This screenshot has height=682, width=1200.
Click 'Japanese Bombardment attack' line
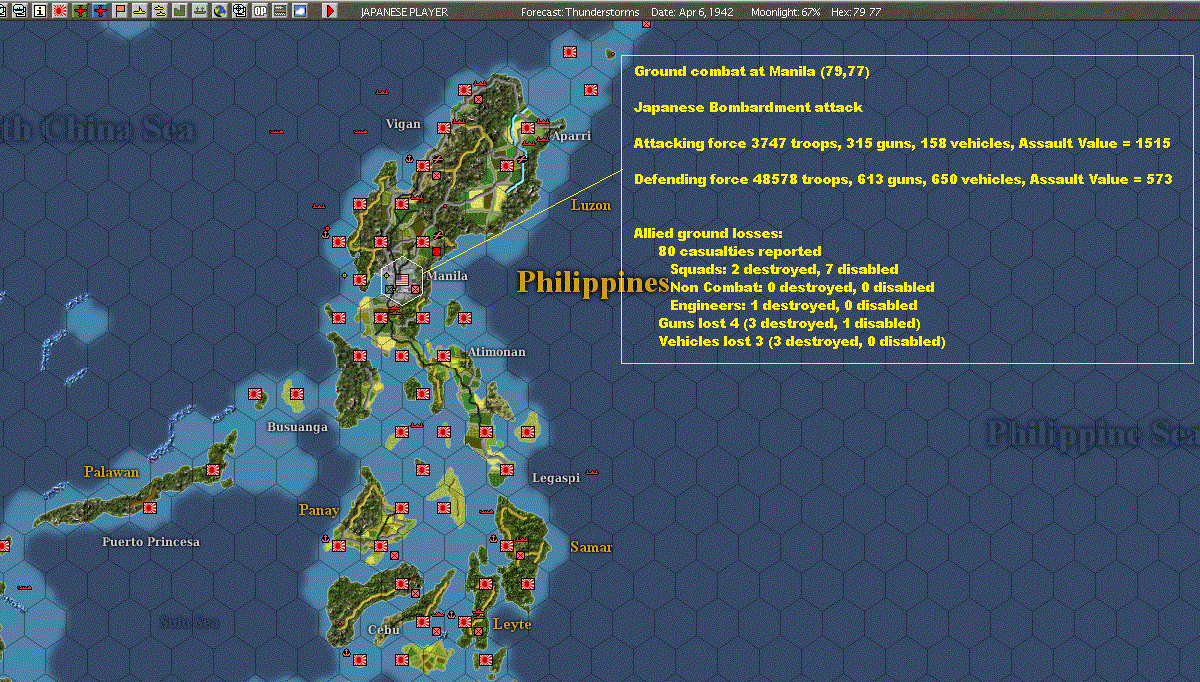748,107
